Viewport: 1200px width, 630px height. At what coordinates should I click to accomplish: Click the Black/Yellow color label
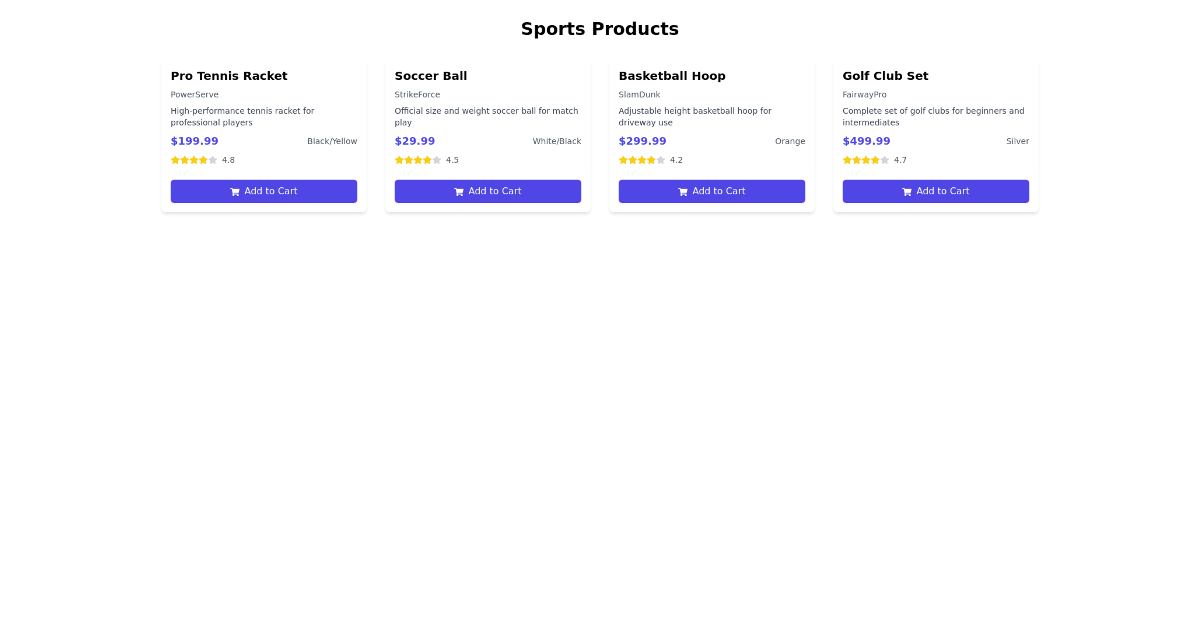332,141
